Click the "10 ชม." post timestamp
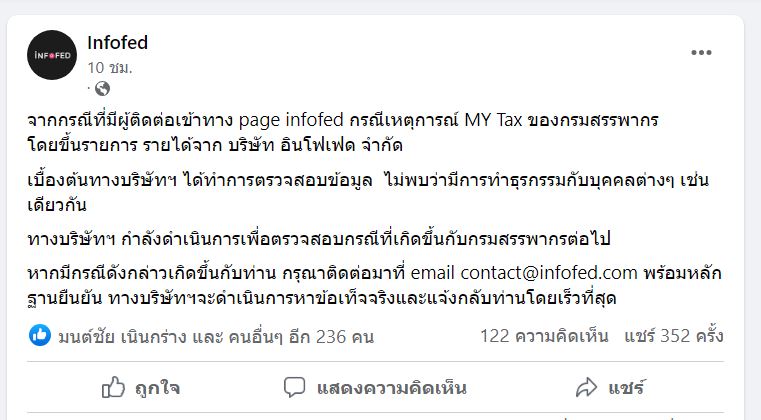761x420 pixels. click(110, 67)
